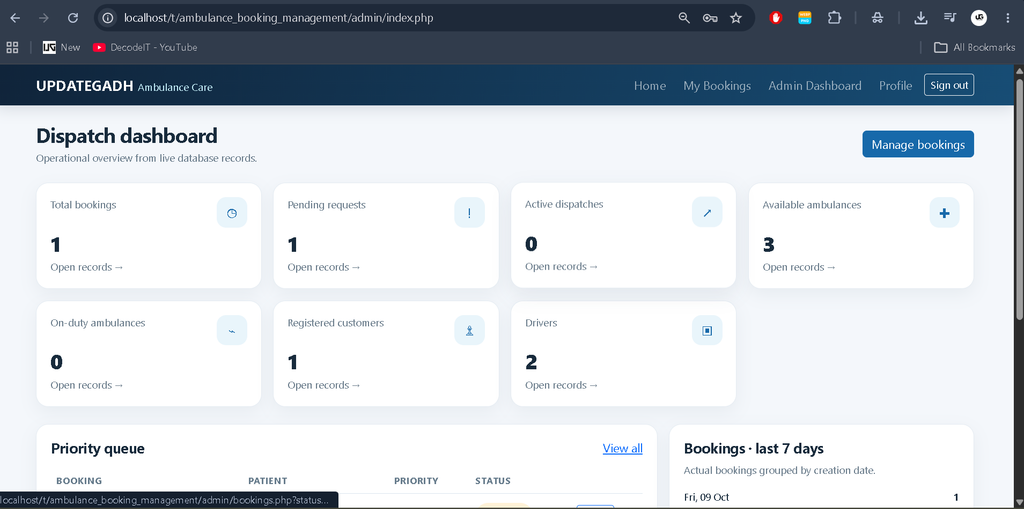Click the 'Dispatch dashboard' heading
The width and height of the screenshot is (1024, 509).
(x=127, y=136)
